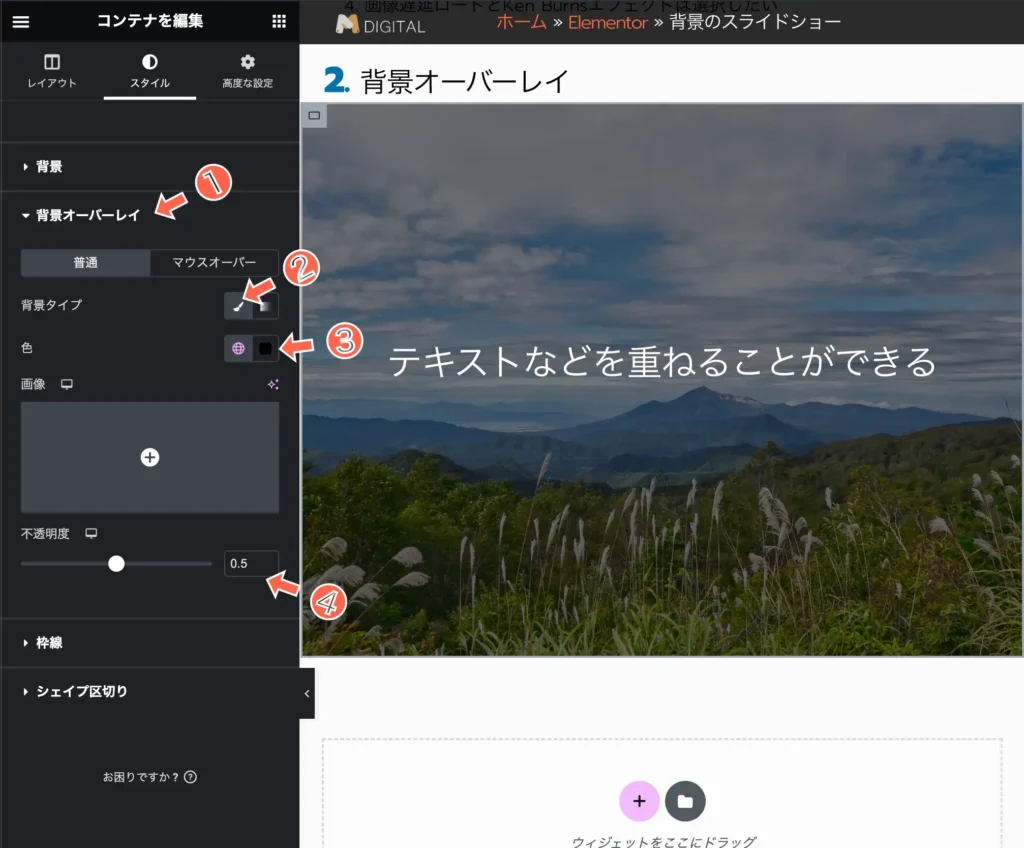1024x848 pixels.
Task: Select the gradient background type
Action: coord(266,305)
